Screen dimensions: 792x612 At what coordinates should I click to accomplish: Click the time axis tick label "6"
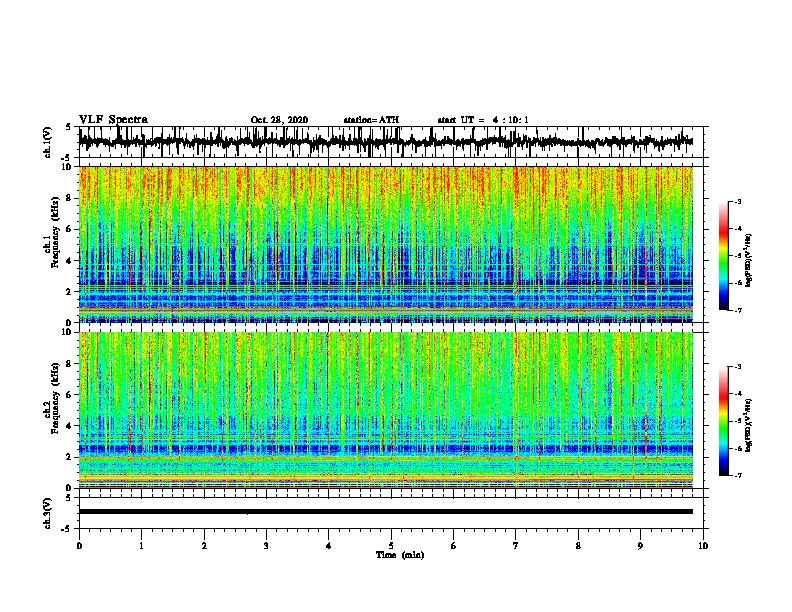[x=454, y=546]
